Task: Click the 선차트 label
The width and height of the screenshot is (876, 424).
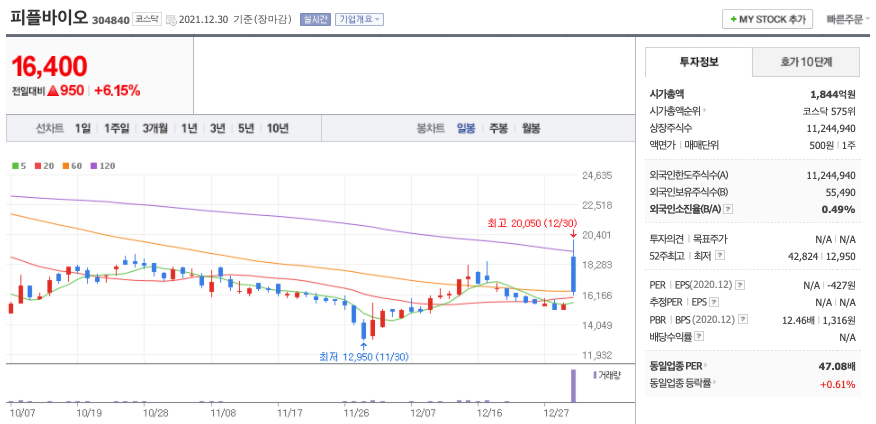Action: point(49,128)
